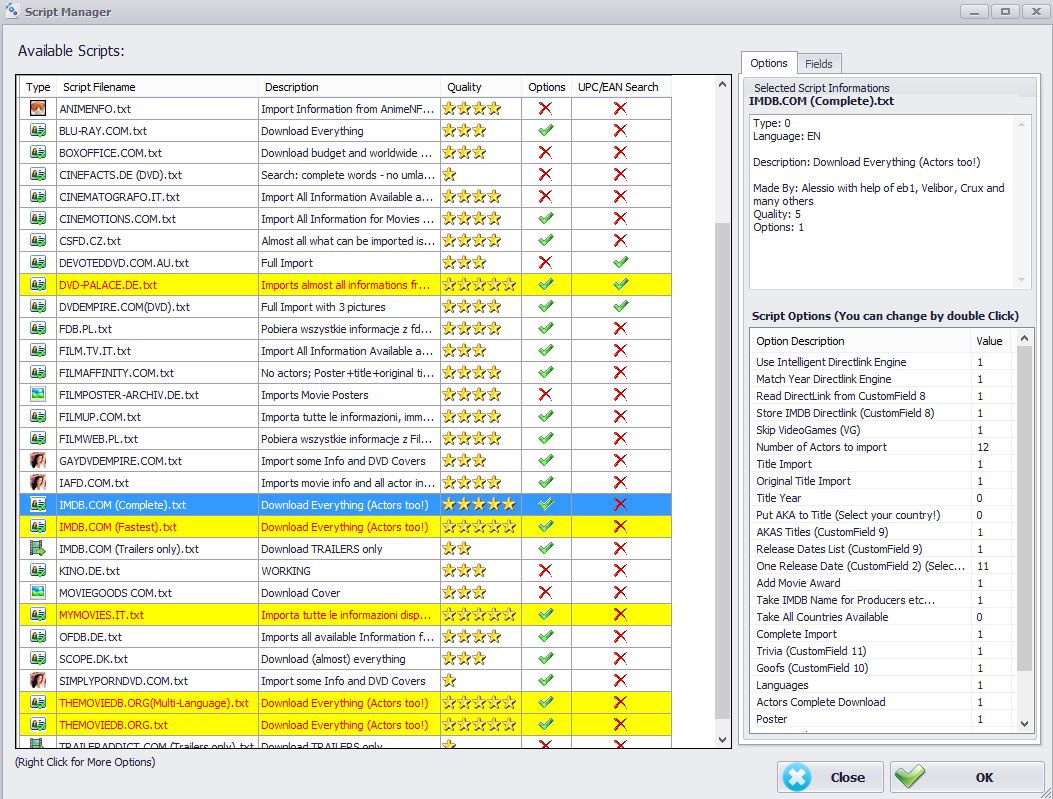Image resolution: width=1053 pixels, height=799 pixels.
Task: Click the UPC/EAN checkmark for DEVOTEDDVD.COM.AU.txt
Action: [621, 262]
